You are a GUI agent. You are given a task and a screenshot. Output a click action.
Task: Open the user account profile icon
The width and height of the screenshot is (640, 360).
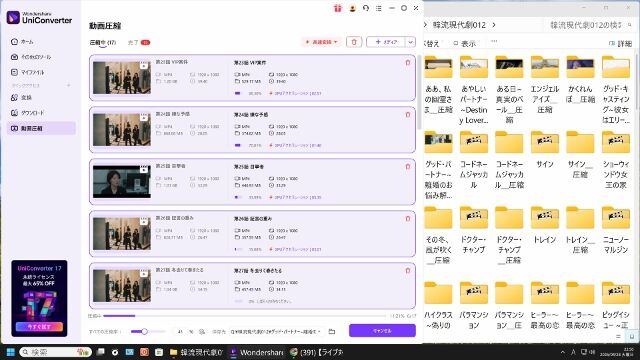352,8
